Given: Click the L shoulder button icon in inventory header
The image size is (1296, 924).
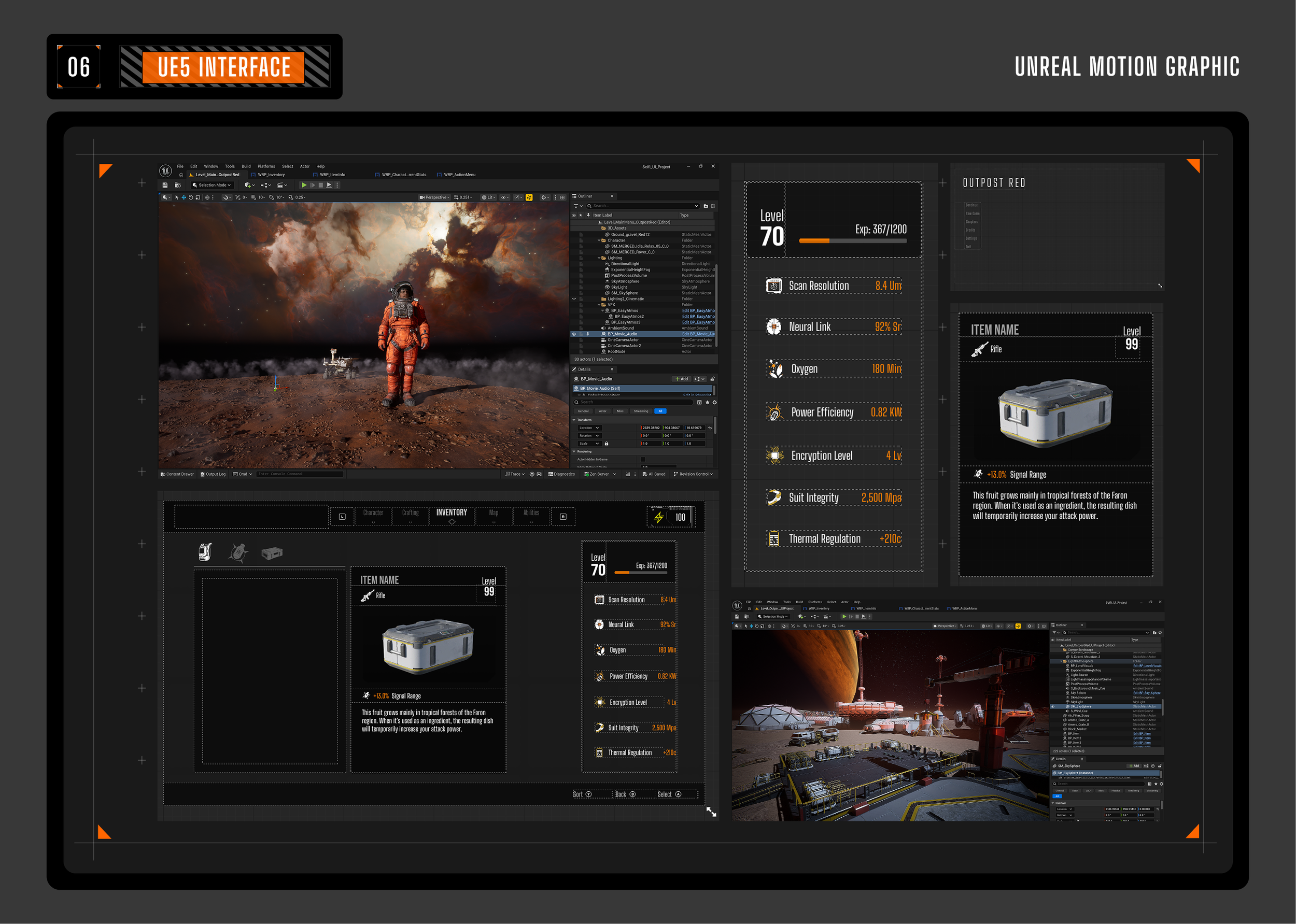Looking at the screenshot, I should [342, 517].
